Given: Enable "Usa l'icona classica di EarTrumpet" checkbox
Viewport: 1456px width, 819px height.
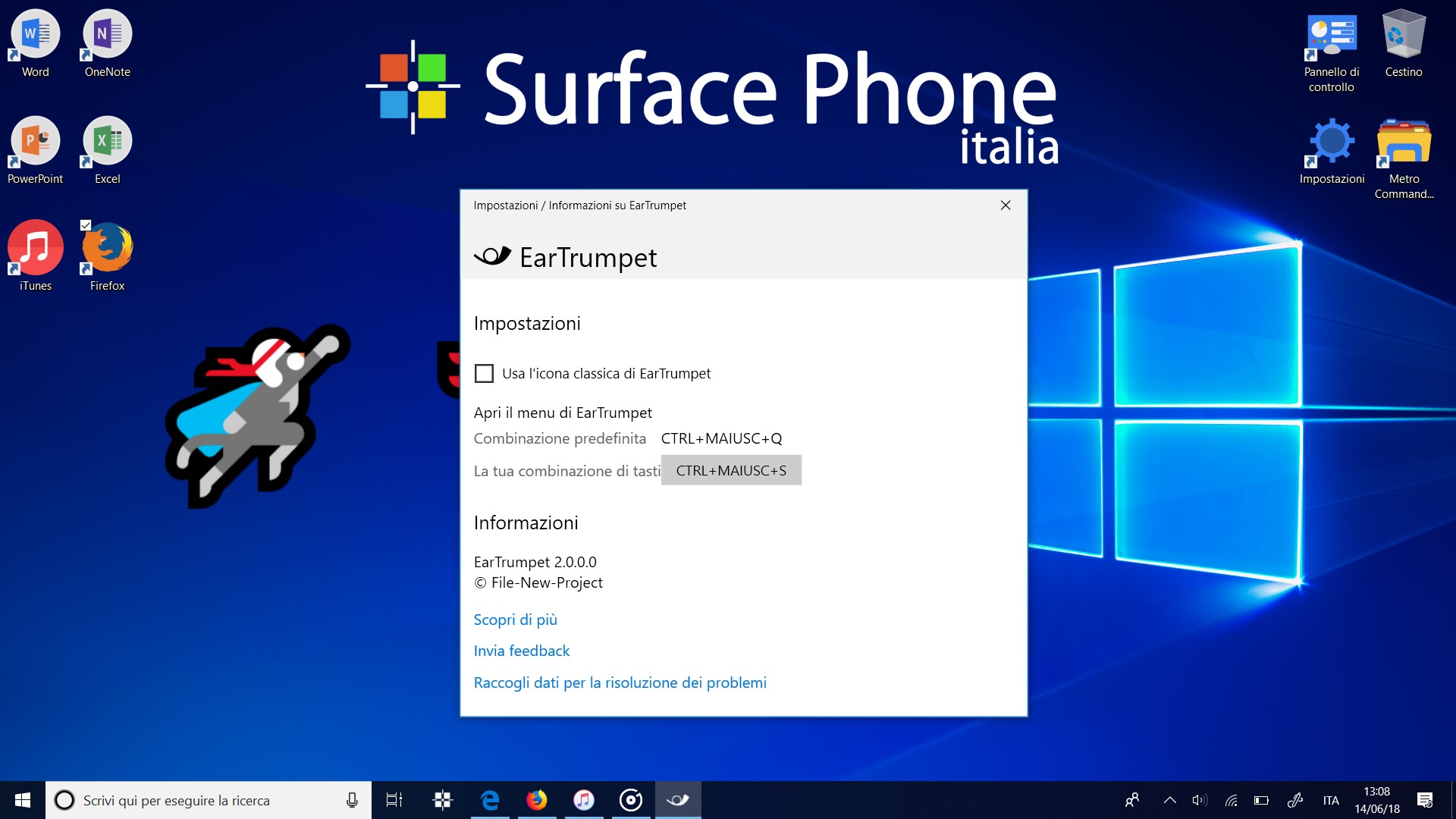Looking at the screenshot, I should click(484, 373).
